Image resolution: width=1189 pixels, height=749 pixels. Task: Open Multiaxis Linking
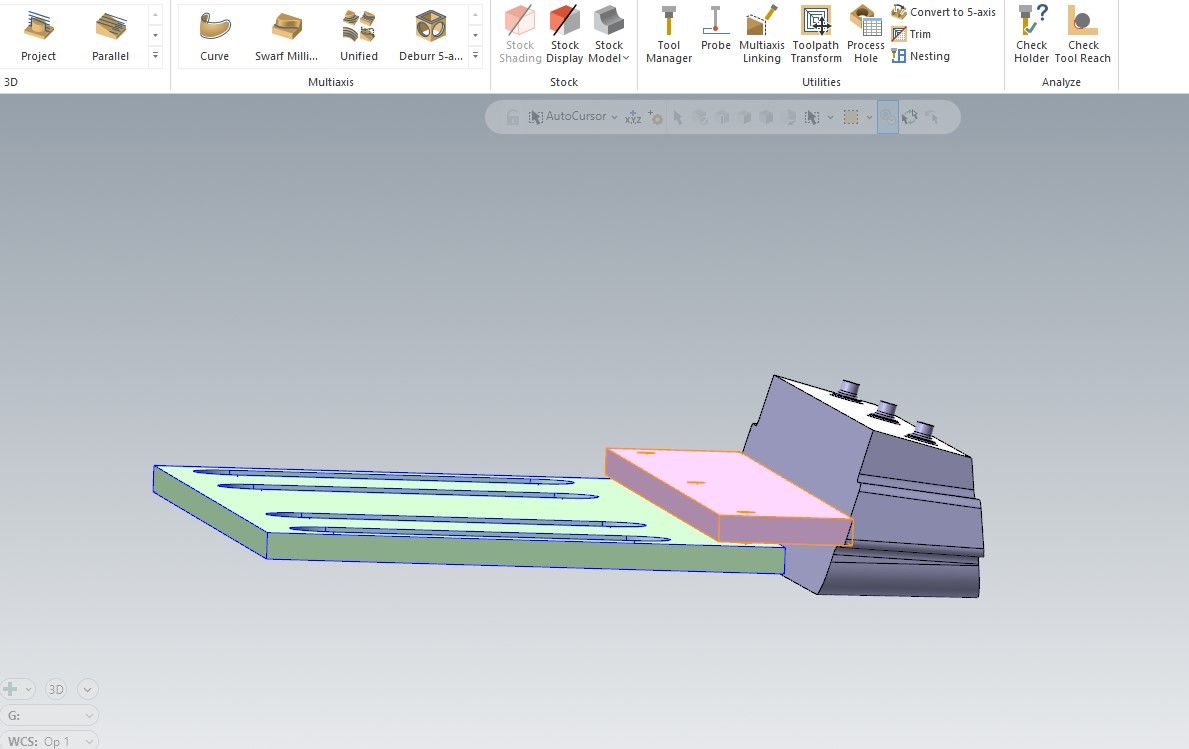tap(761, 36)
